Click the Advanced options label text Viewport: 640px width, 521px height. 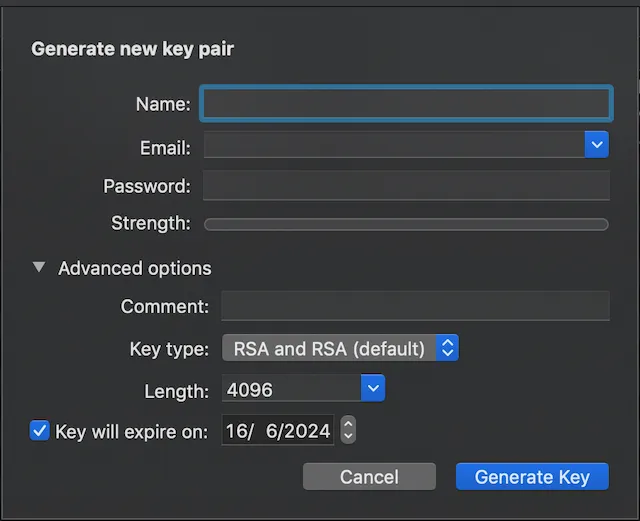point(135,268)
